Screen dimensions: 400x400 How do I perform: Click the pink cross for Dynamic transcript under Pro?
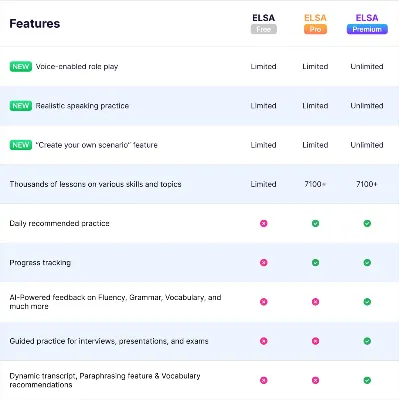click(315, 380)
